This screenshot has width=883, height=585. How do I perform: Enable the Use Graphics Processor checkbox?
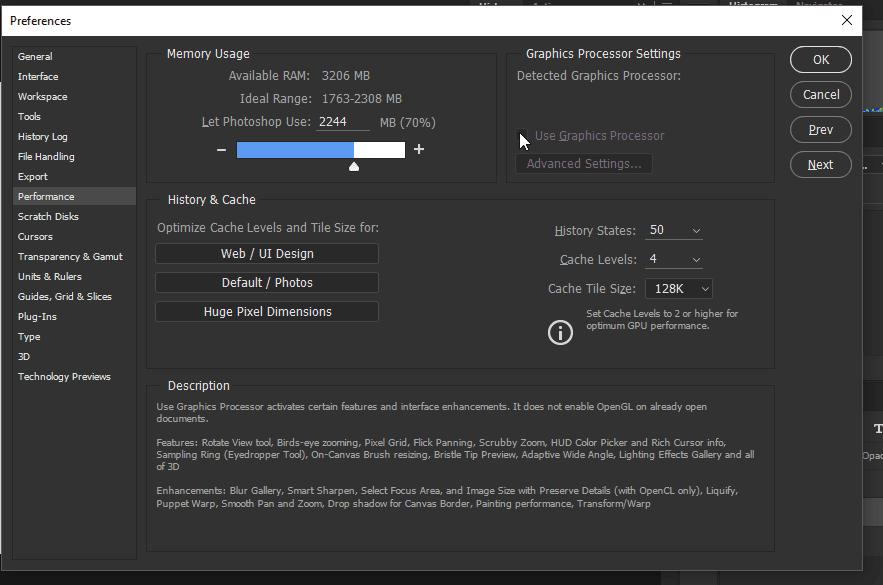click(x=523, y=136)
